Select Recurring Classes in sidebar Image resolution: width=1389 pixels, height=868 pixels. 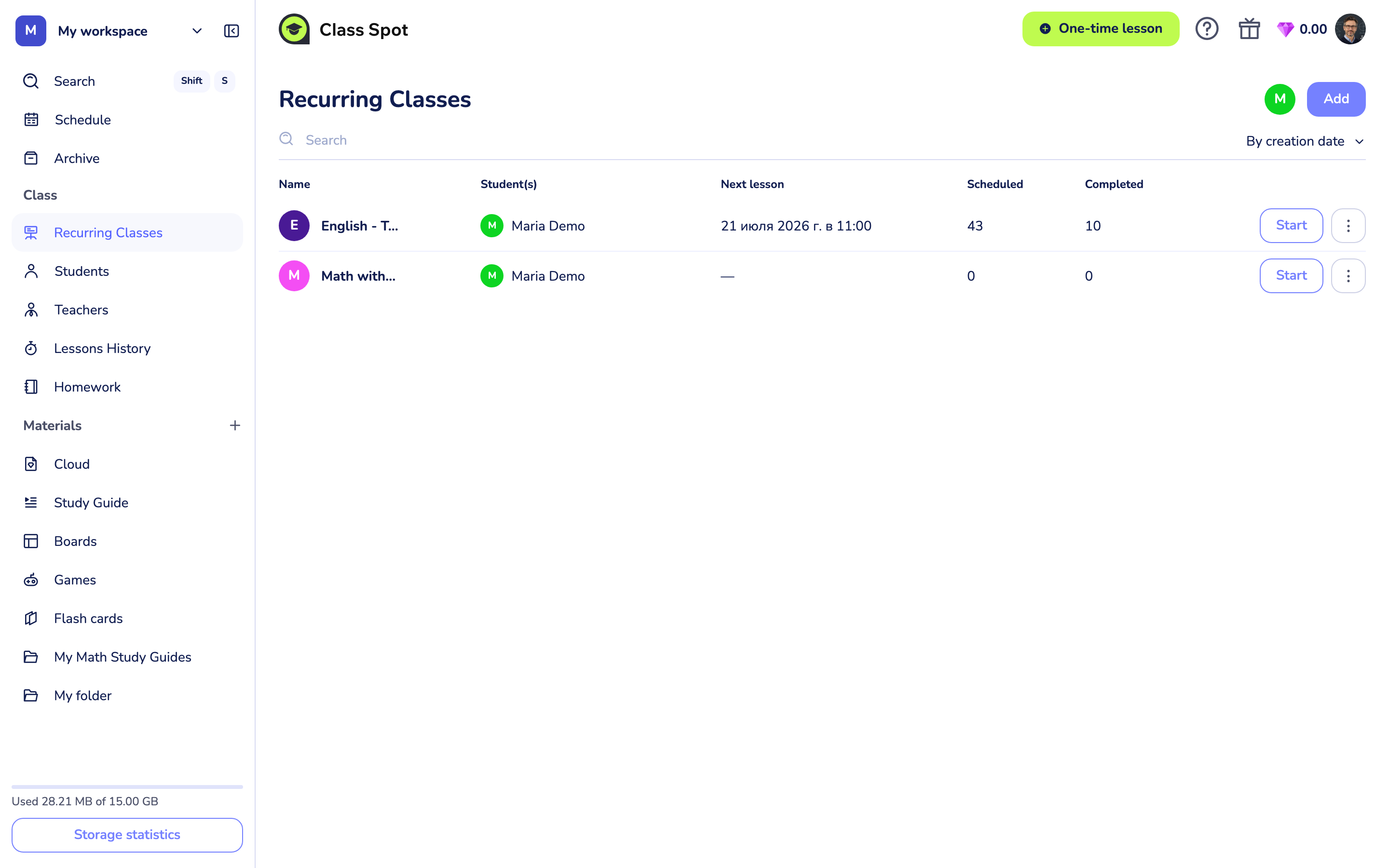127,232
